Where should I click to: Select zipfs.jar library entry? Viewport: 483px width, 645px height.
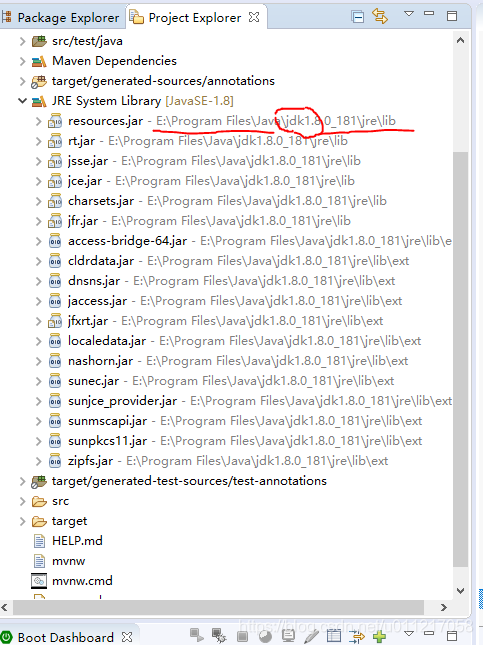pyautogui.click(x=228, y=461)
